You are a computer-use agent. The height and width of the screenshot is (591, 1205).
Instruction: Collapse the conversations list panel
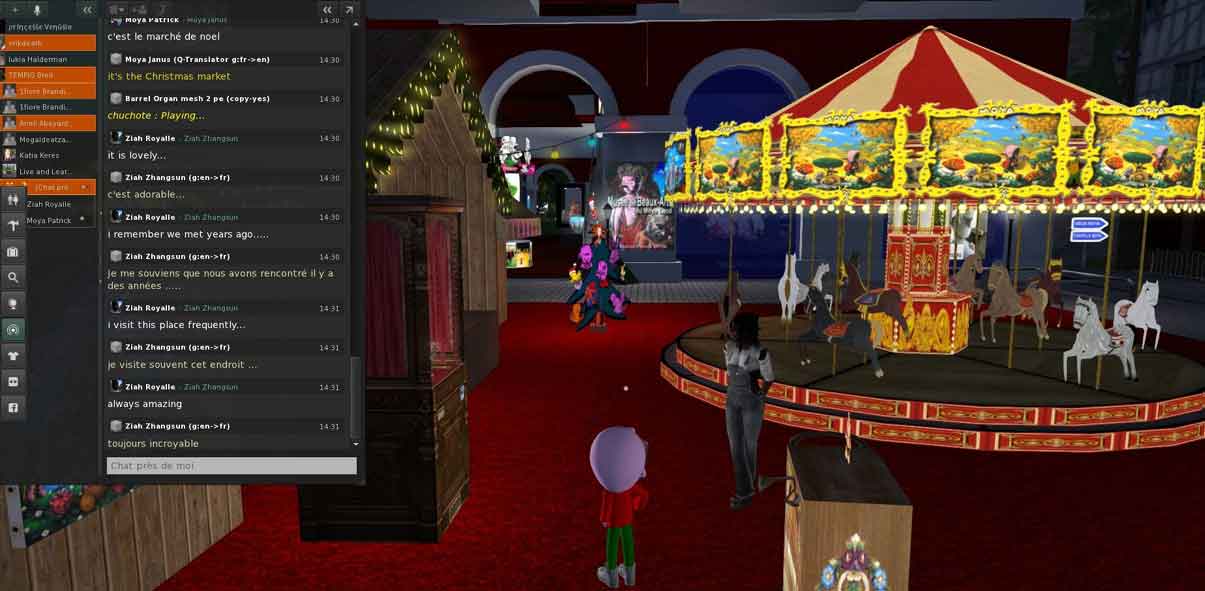point(87,9)
